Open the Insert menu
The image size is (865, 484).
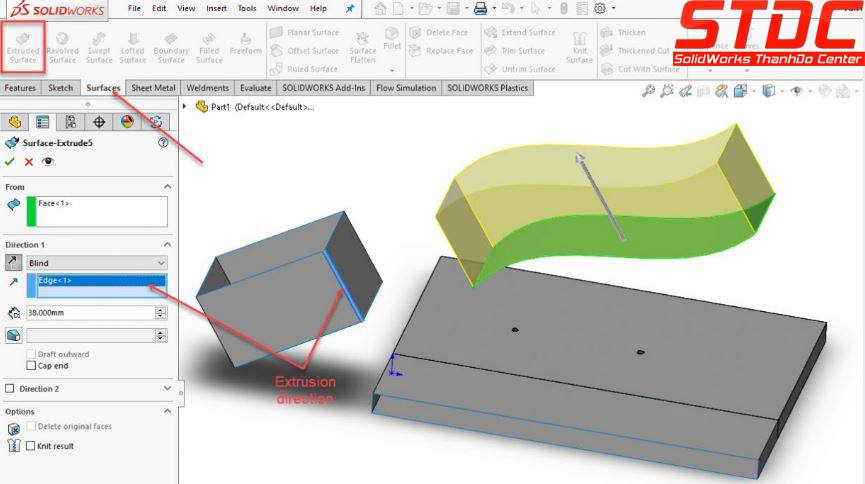click(216, 8)
